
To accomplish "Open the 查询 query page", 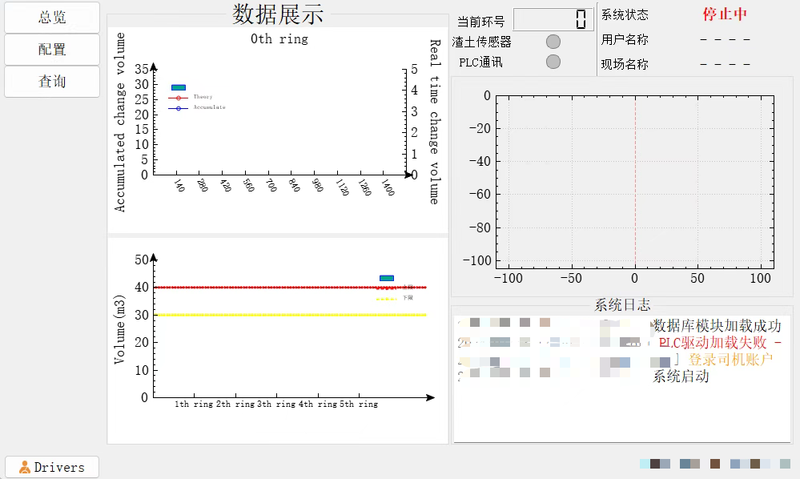I will point(52,81).
